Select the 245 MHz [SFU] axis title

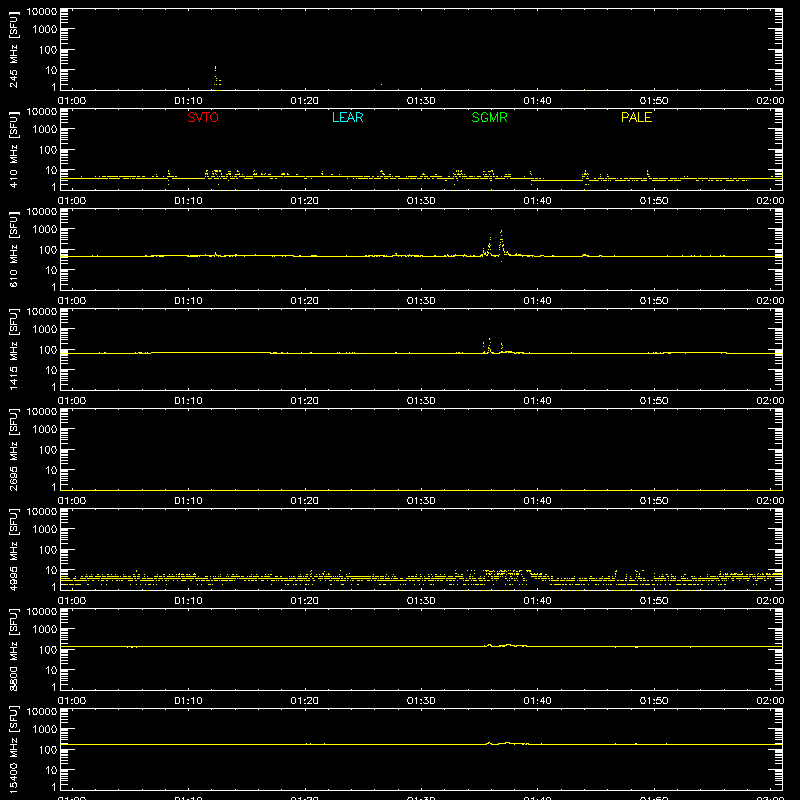tap(13, 50)
